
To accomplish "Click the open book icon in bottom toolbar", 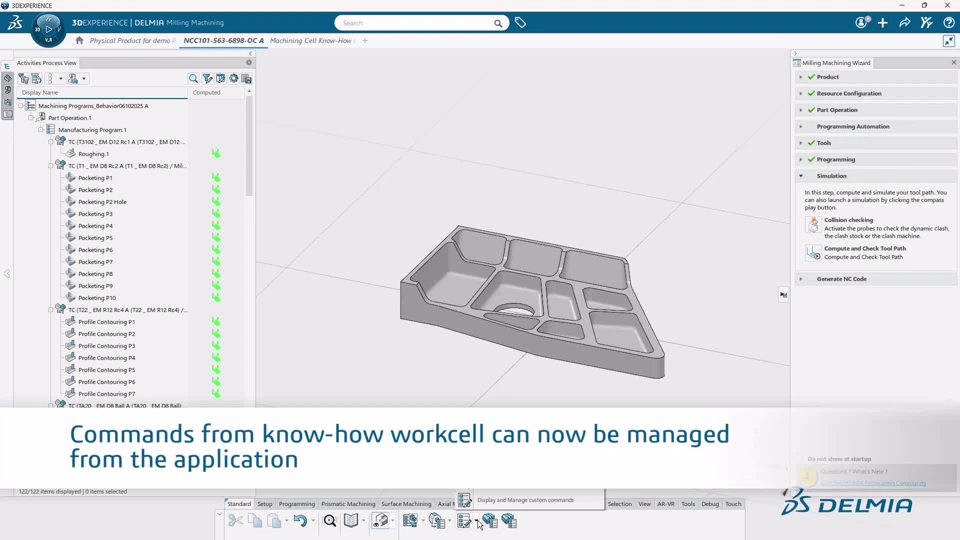I will point(351,521).
